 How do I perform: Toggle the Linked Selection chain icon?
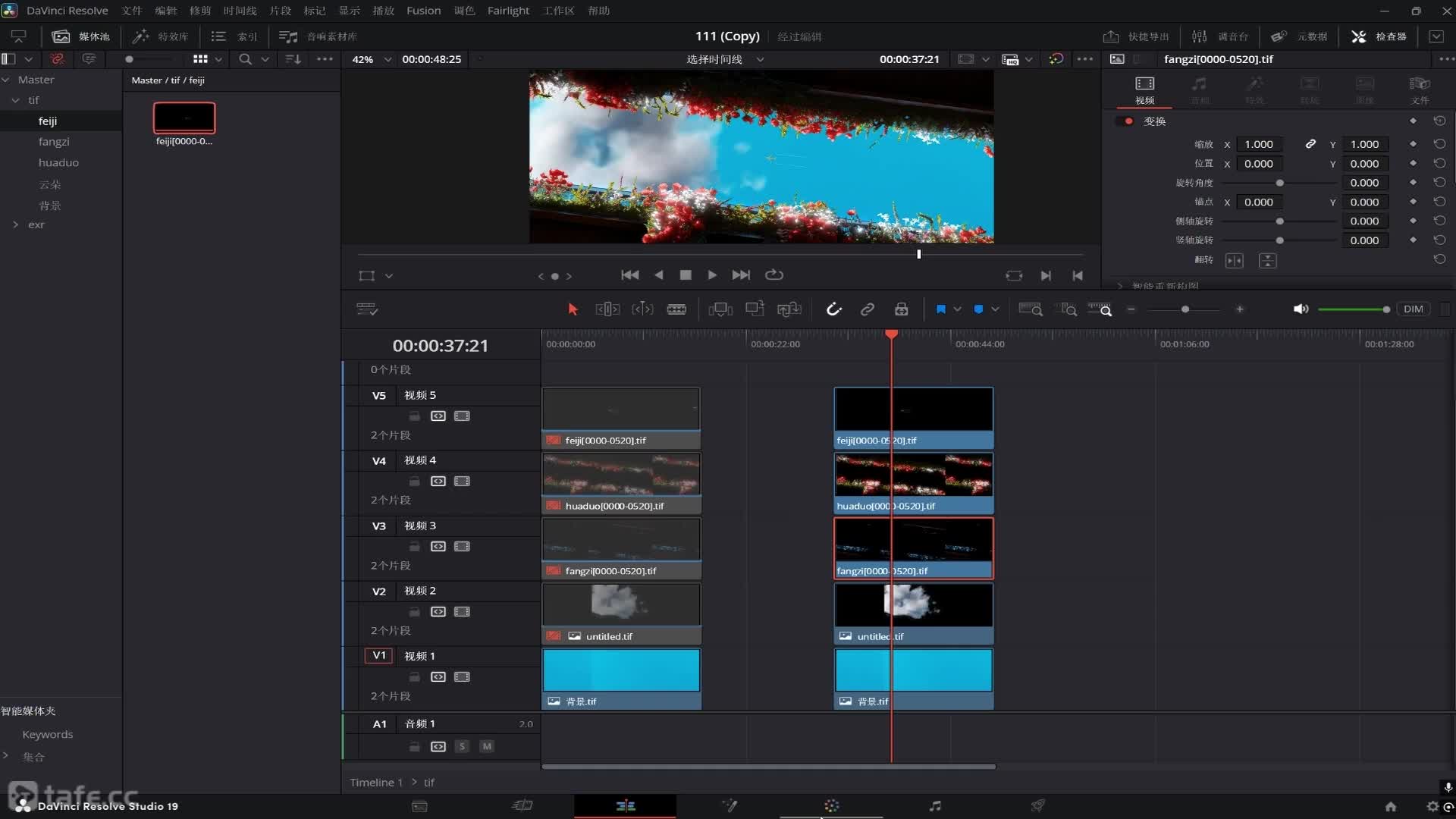pos(867,309)
